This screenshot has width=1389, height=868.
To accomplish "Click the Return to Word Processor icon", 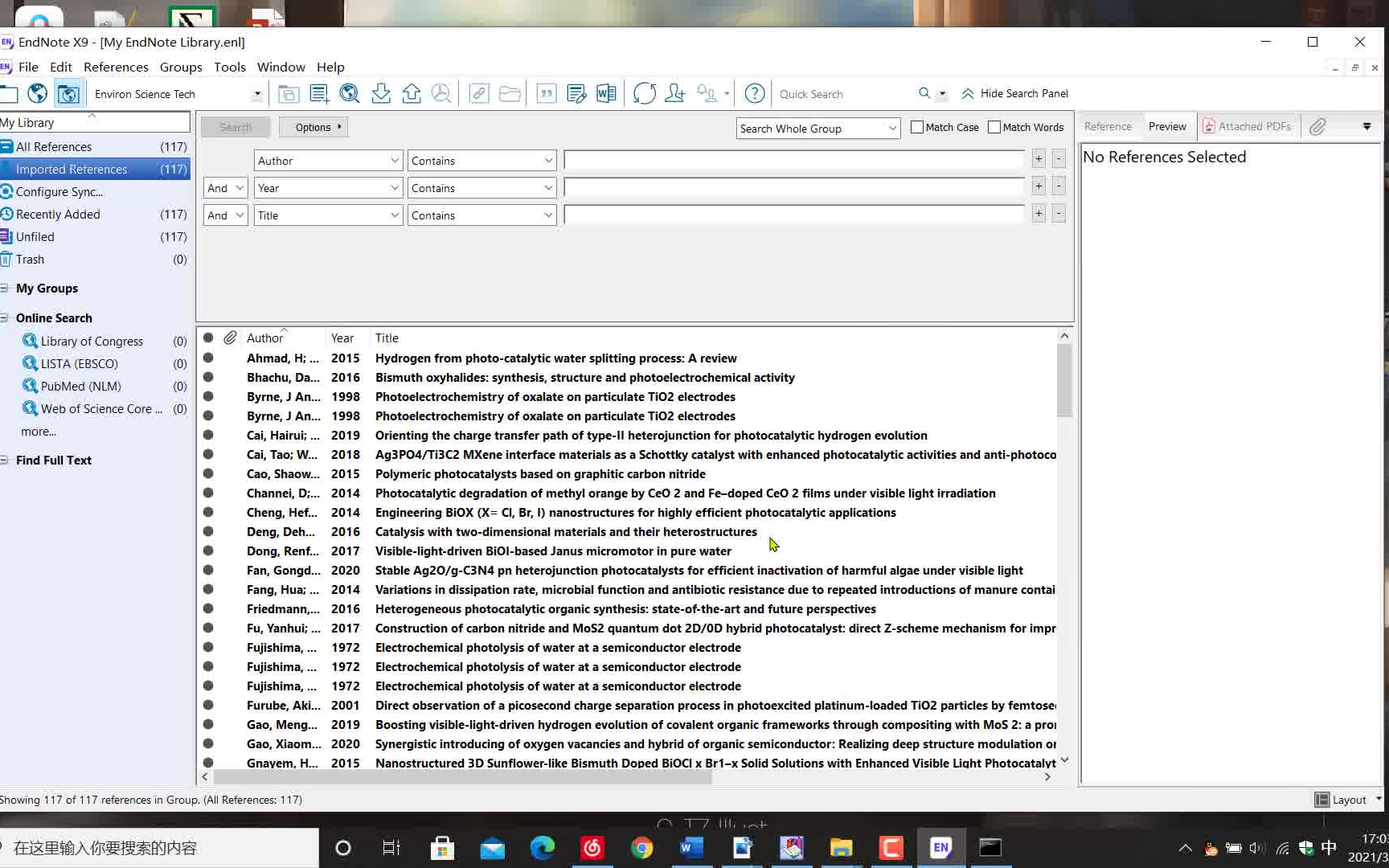I will pyautogui.click(x=606, y=94).
